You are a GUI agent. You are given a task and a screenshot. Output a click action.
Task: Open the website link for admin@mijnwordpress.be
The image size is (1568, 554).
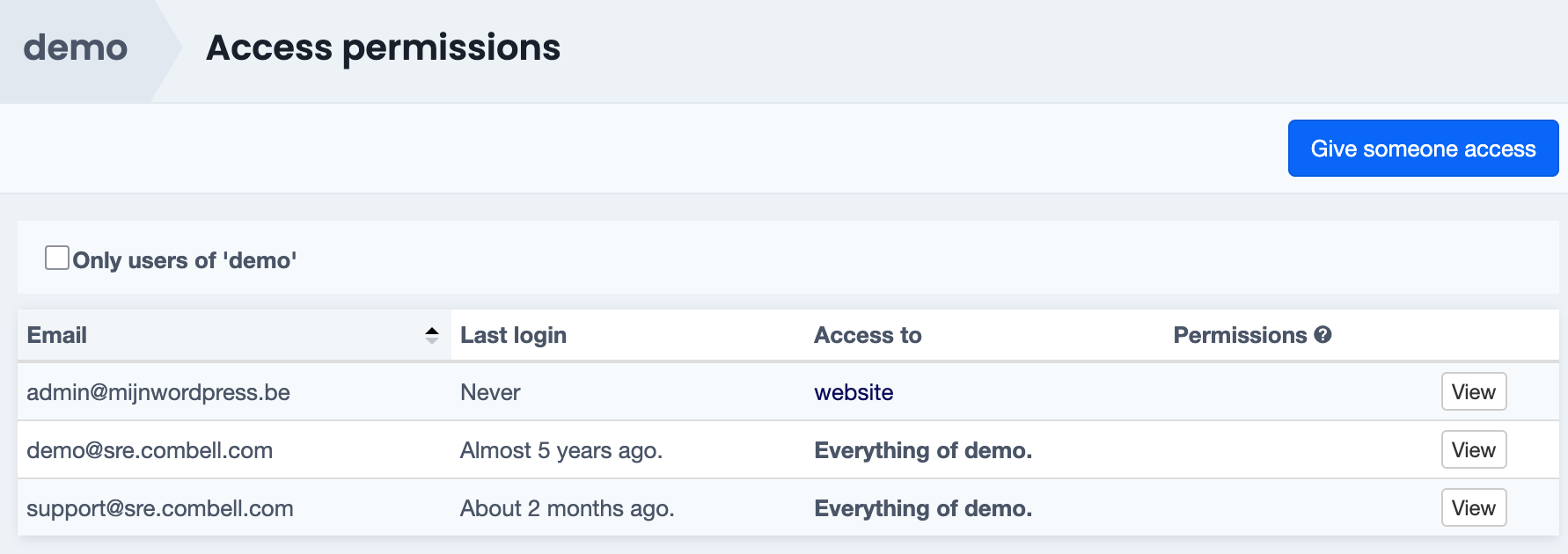(x=853, y=392)
